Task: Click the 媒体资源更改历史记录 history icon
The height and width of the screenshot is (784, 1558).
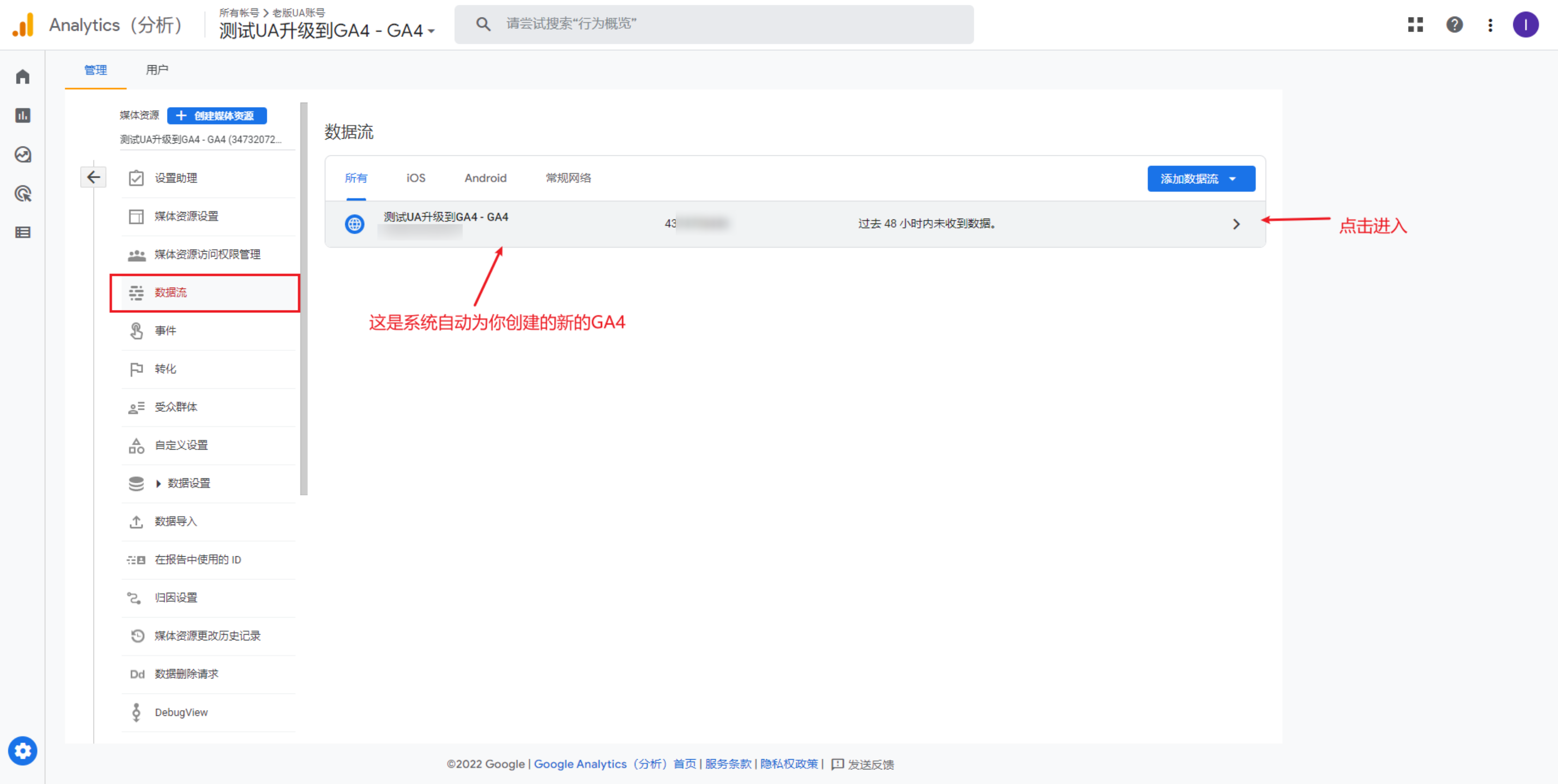Action: click(137, 636)
